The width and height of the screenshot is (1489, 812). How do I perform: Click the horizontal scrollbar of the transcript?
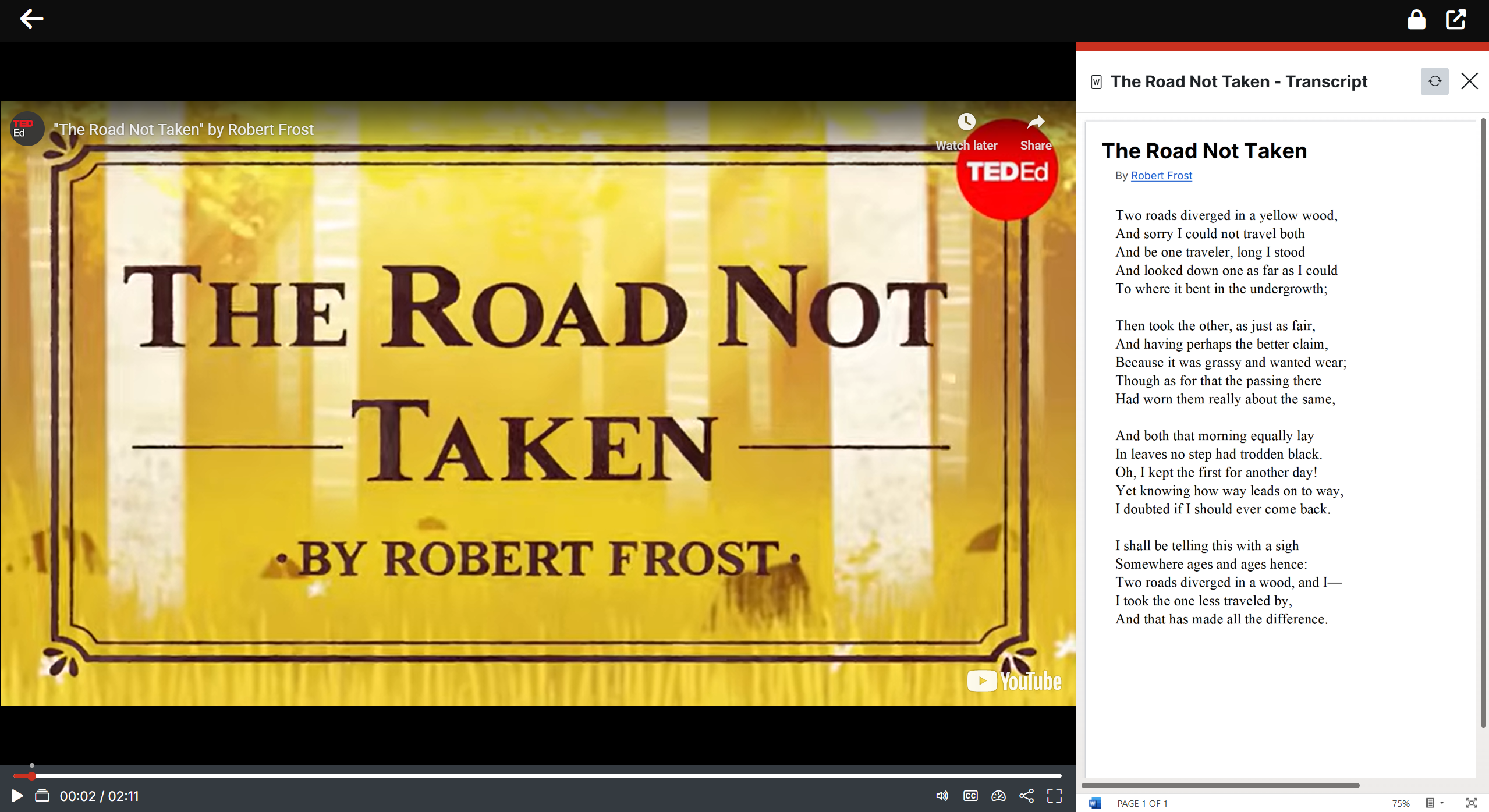(1220, 785)
